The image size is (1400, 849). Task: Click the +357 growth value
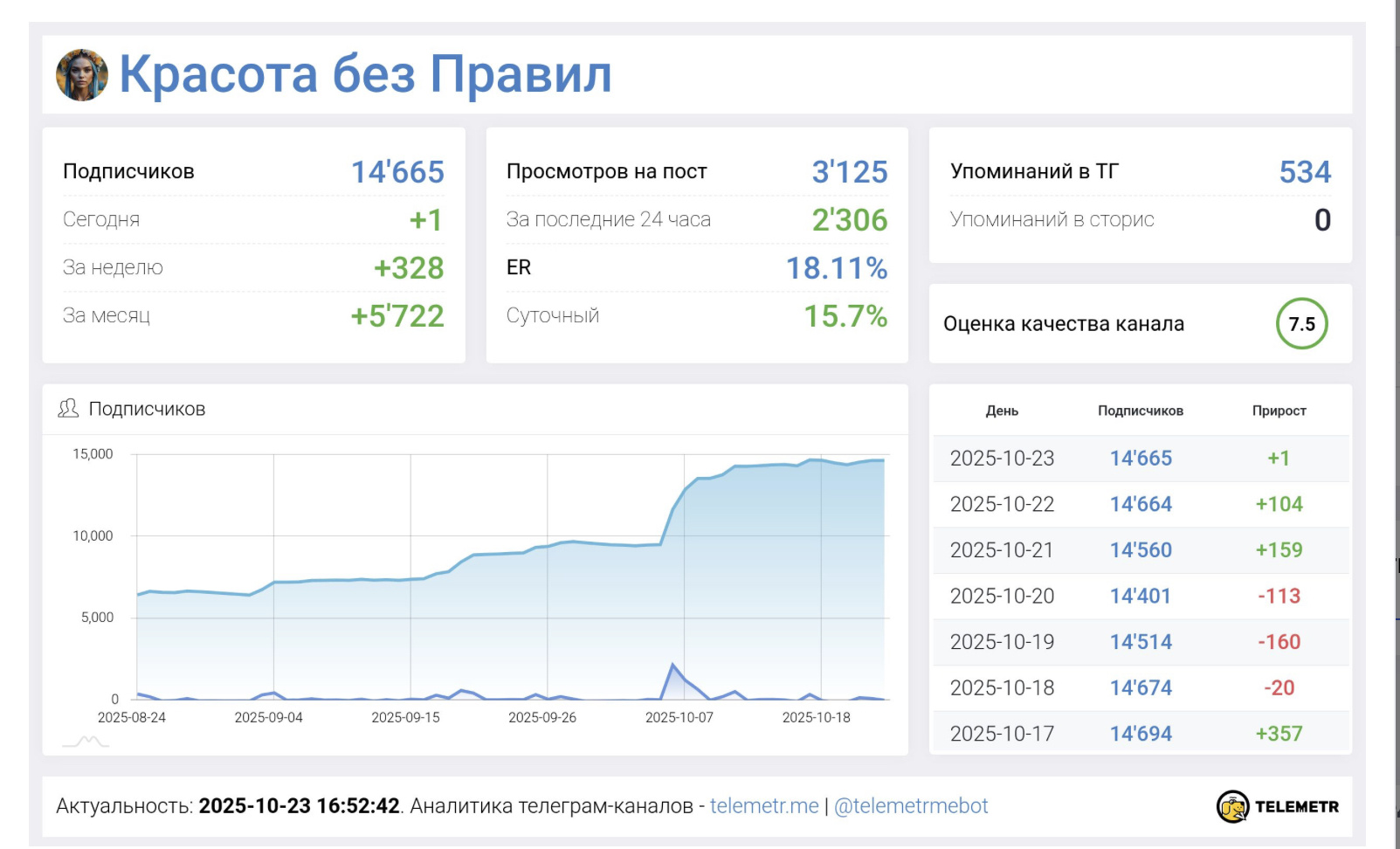[x=1279, y=734]
